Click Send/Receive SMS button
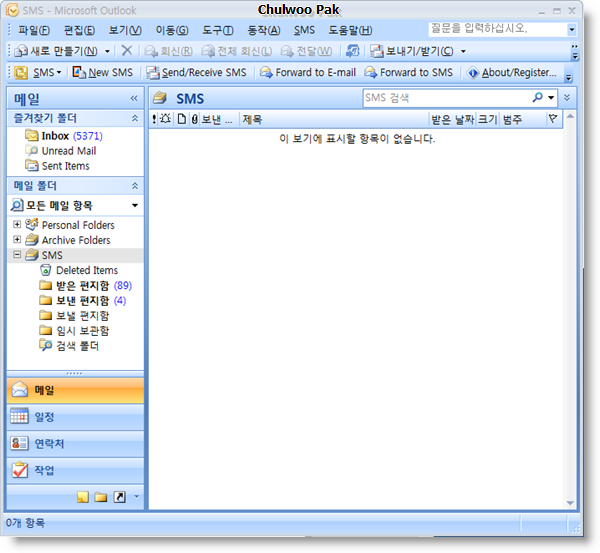Screen dimensions: 600x553 [197, 72]
